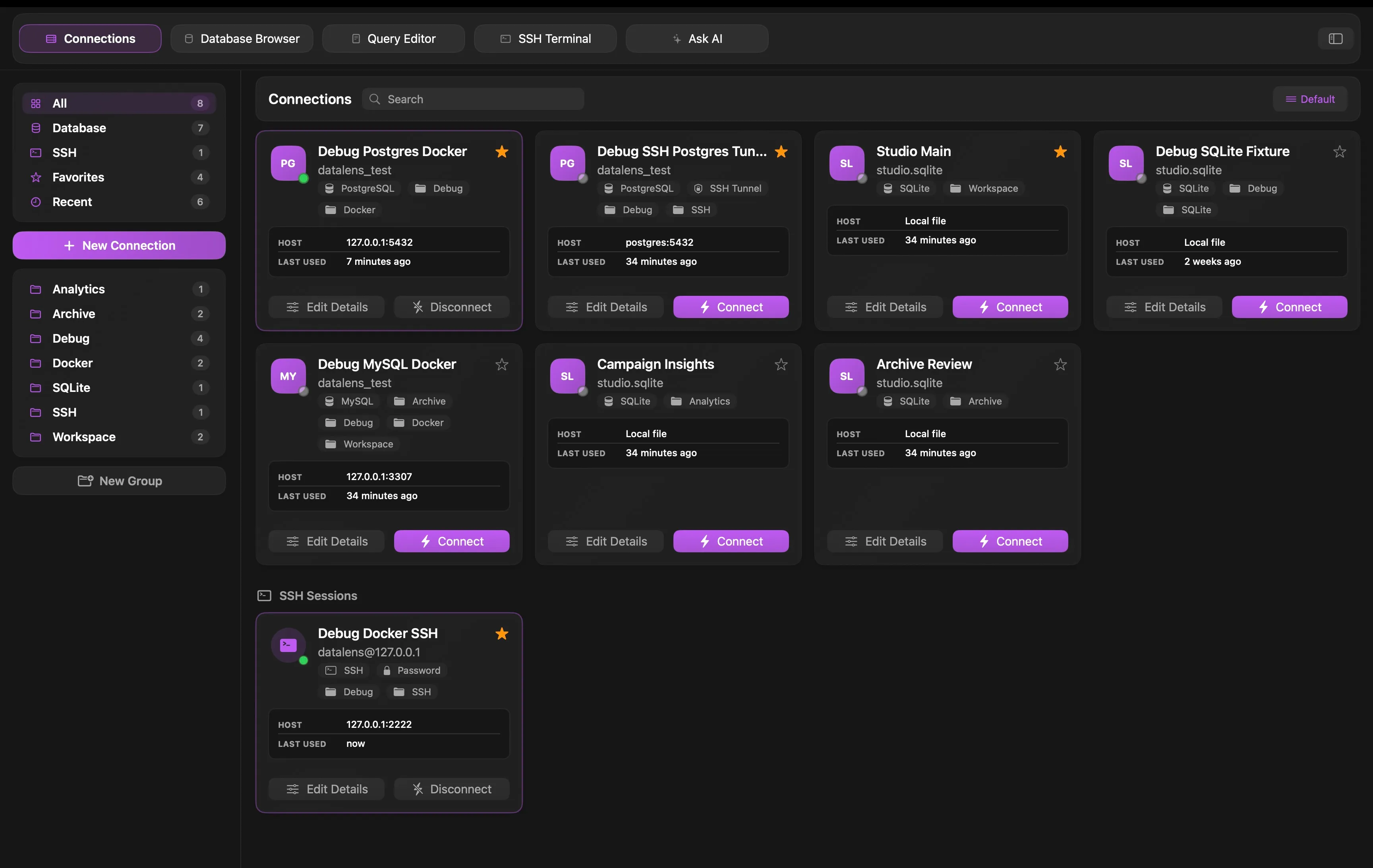
Task: Click the Analytics group folder icon
Action: point(35,289)
